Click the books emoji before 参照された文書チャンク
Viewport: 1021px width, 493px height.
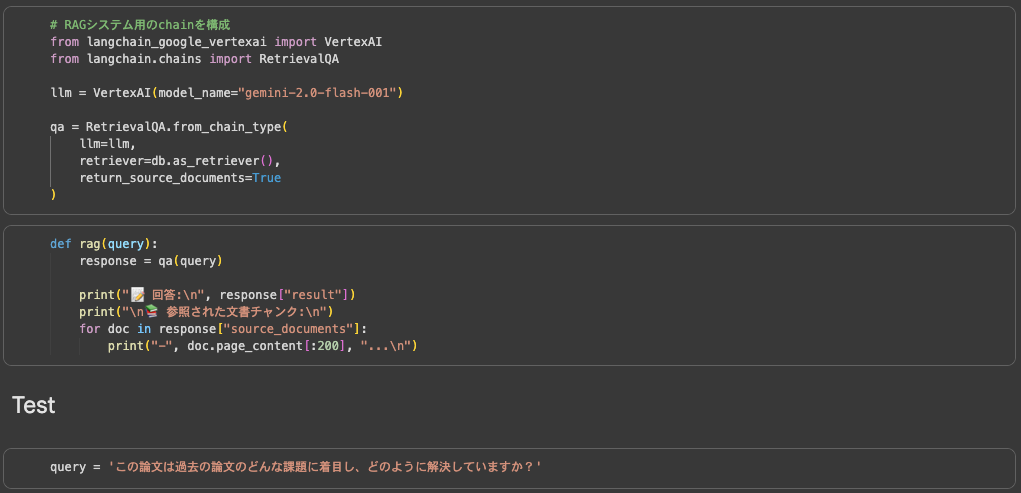click(152, 312)
